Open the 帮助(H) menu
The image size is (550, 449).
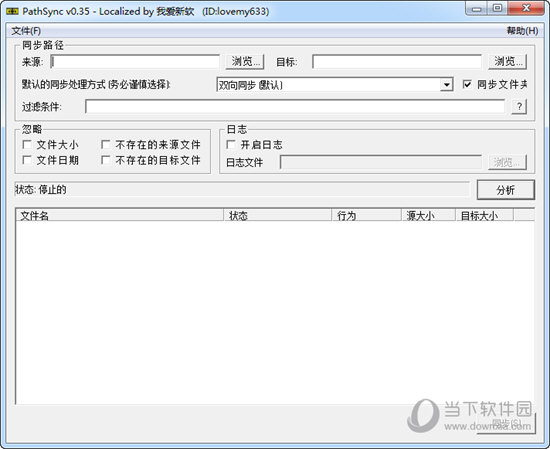click(x=522, y=31)
